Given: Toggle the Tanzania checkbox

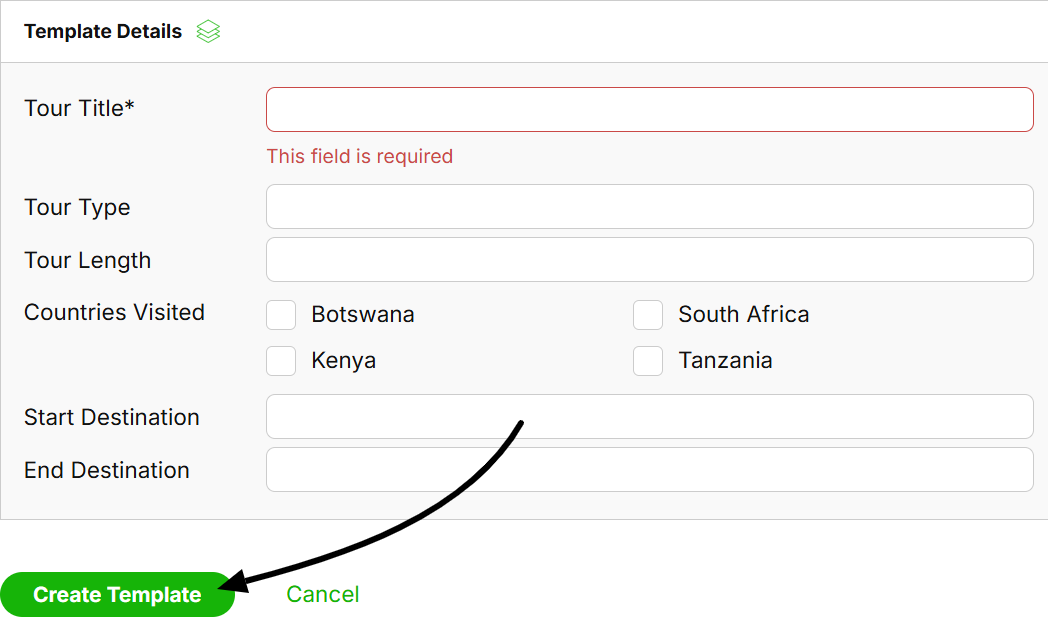Looking at the screenshot, I should pyautogui.click(x=648, y=361).
